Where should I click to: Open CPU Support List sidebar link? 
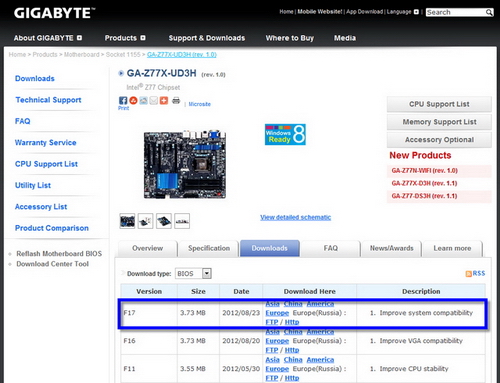coord(46,164)
